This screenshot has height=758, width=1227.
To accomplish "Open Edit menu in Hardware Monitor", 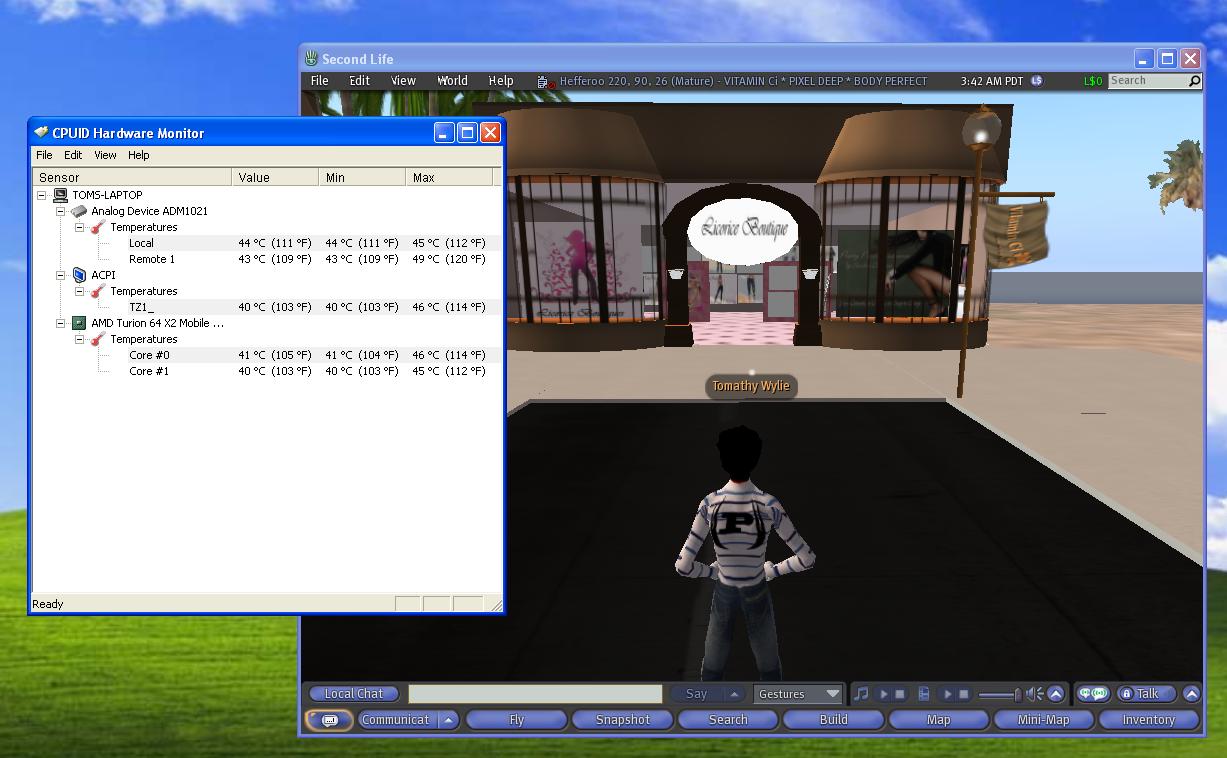I will pyautogui.click(x=73, y=155).
